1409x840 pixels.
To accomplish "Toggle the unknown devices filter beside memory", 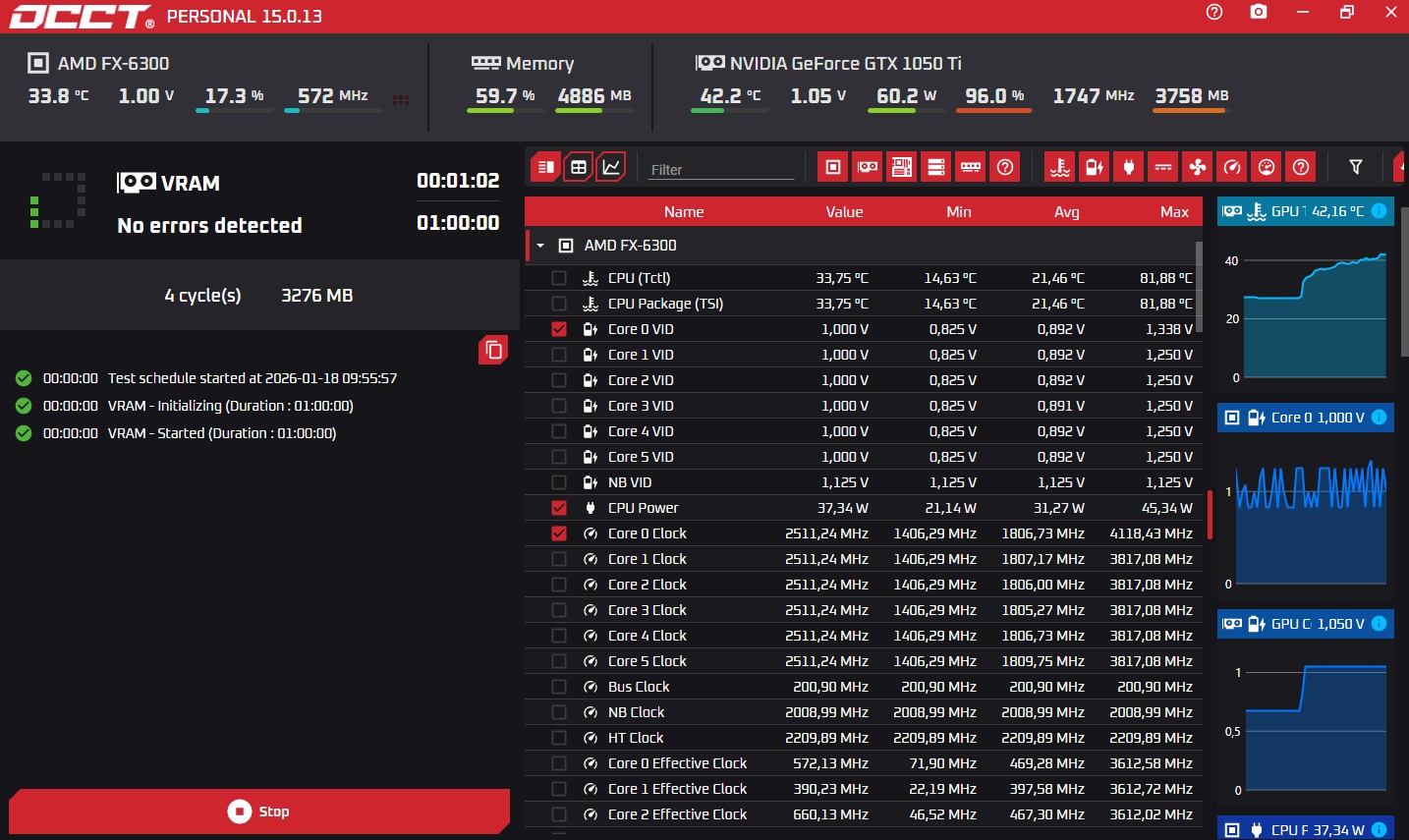I will (x=1005, y=167).
